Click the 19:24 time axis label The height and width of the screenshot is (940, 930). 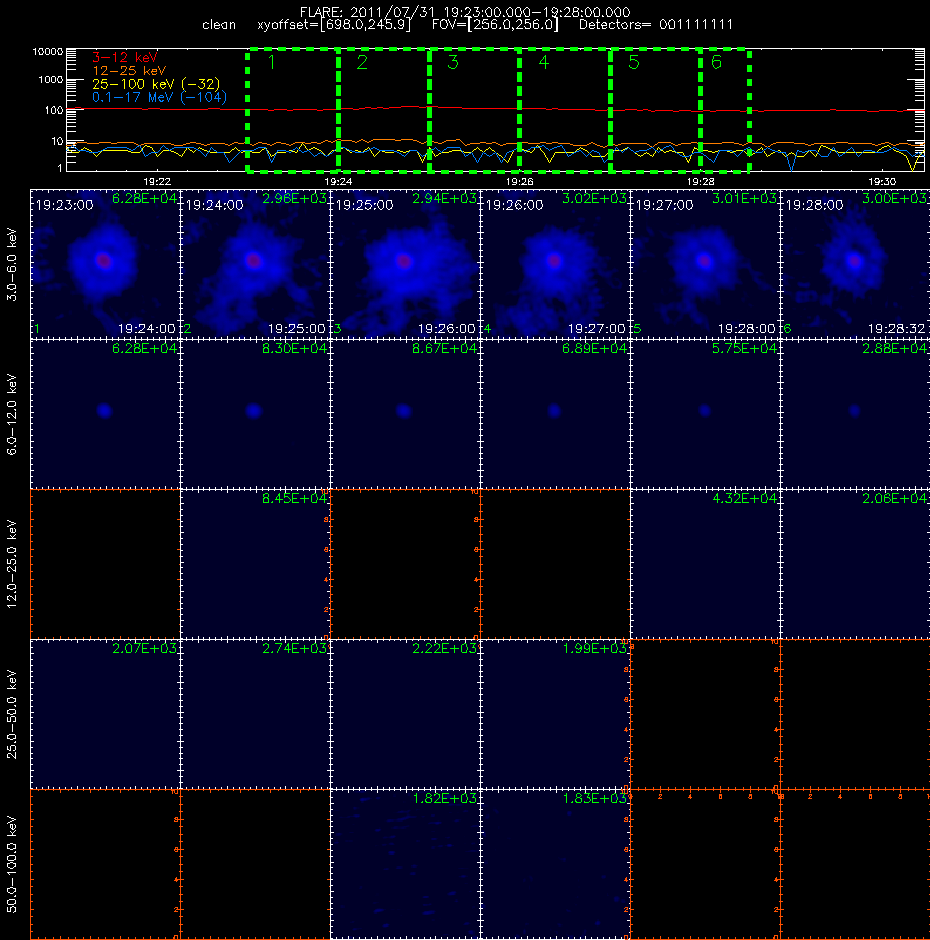tap(338, 181)
